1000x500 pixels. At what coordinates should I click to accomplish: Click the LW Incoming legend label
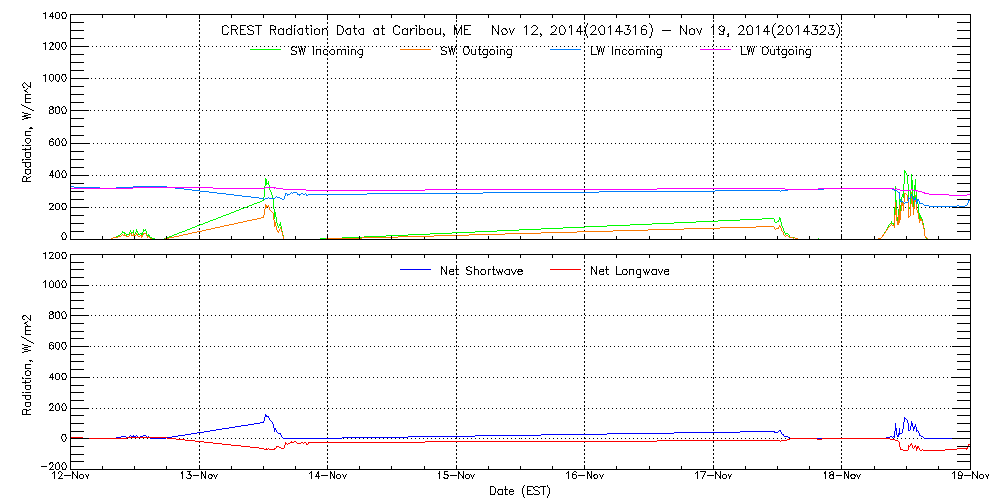[x=625, y=52]
